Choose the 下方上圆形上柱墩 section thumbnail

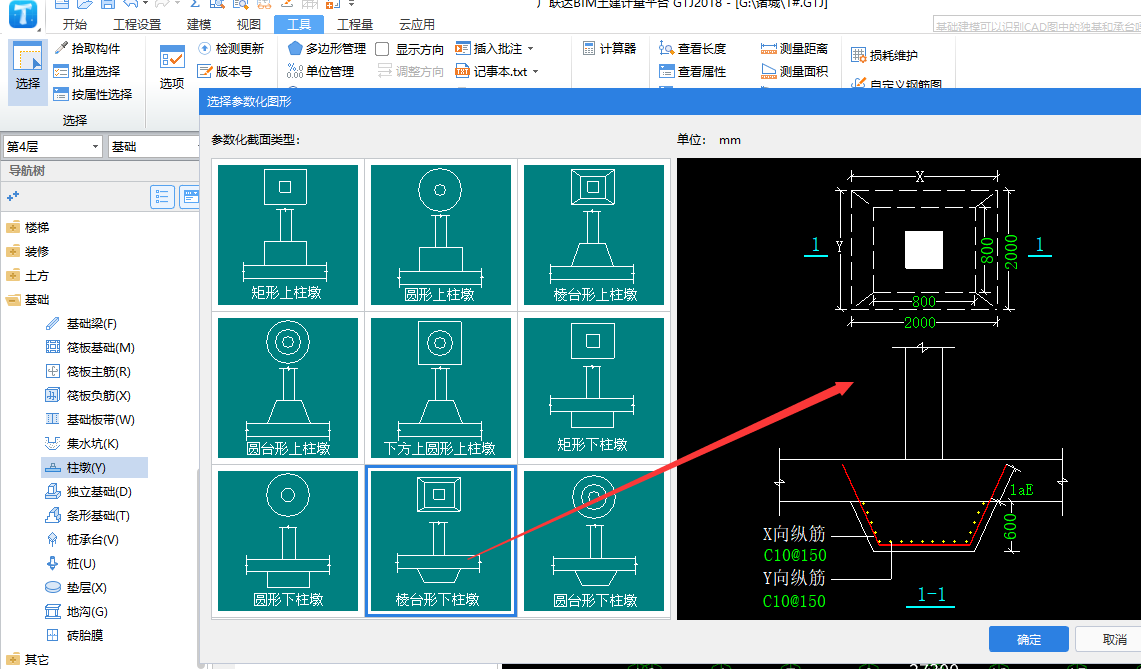point(440,388)
